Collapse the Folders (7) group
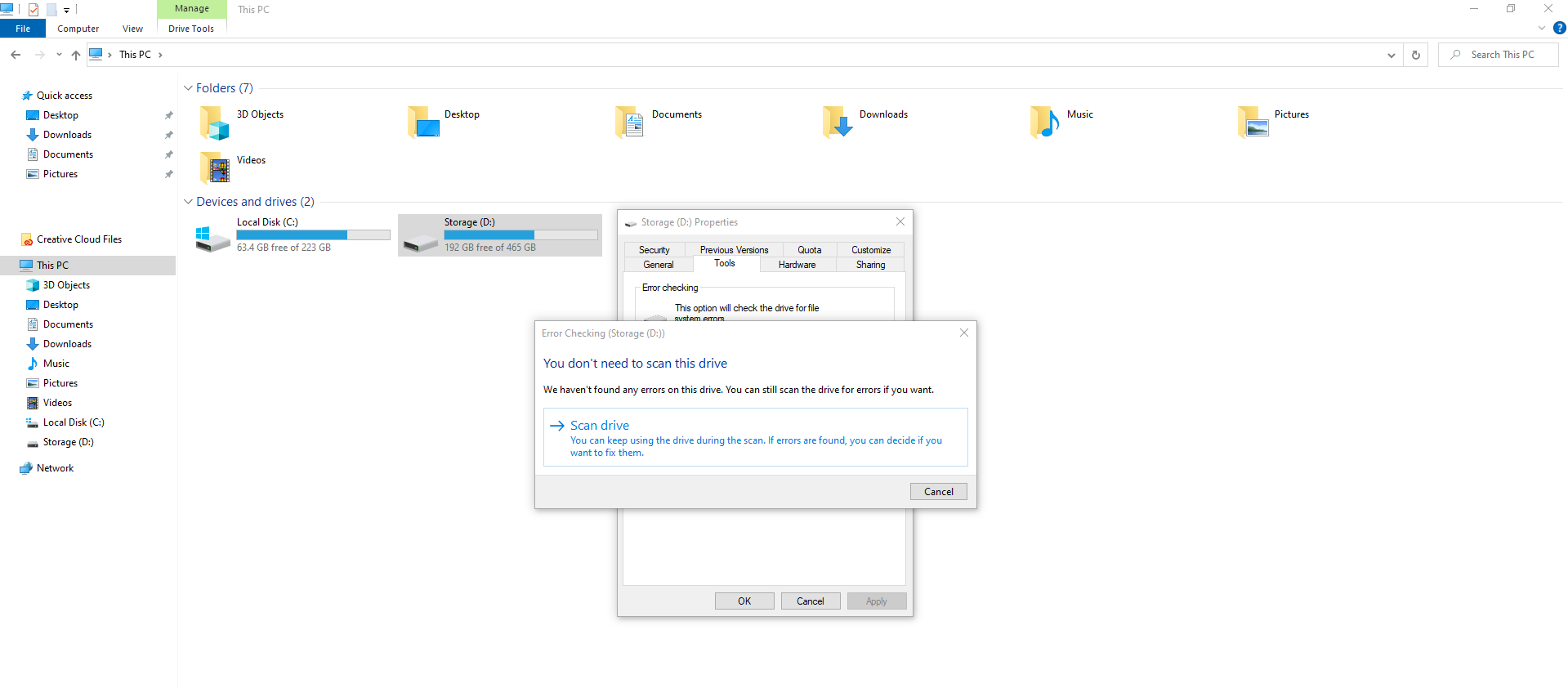This screenshot has width=1568, height=688. (x=188, y=88)
